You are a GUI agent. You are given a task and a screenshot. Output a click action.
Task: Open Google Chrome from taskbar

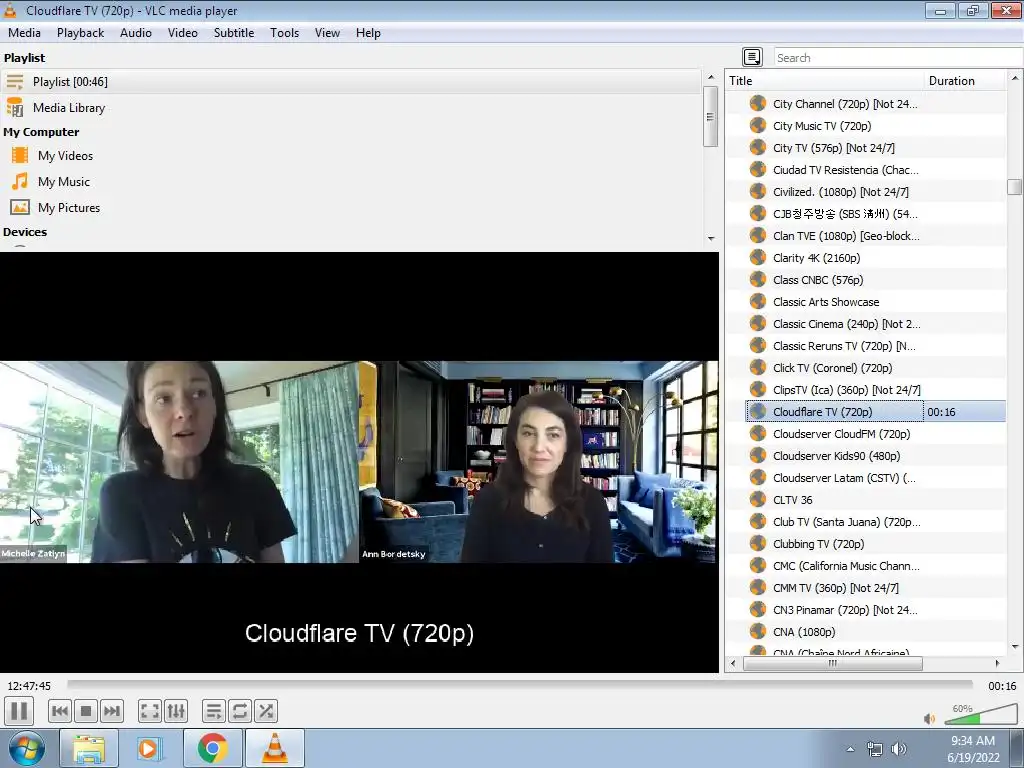coord(213,748)
